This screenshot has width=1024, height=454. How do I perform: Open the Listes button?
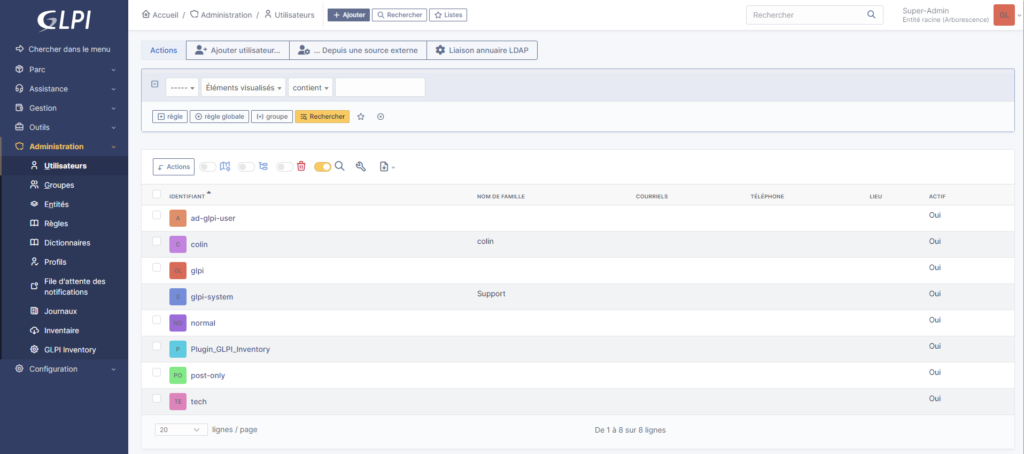(x=448, y=14)
